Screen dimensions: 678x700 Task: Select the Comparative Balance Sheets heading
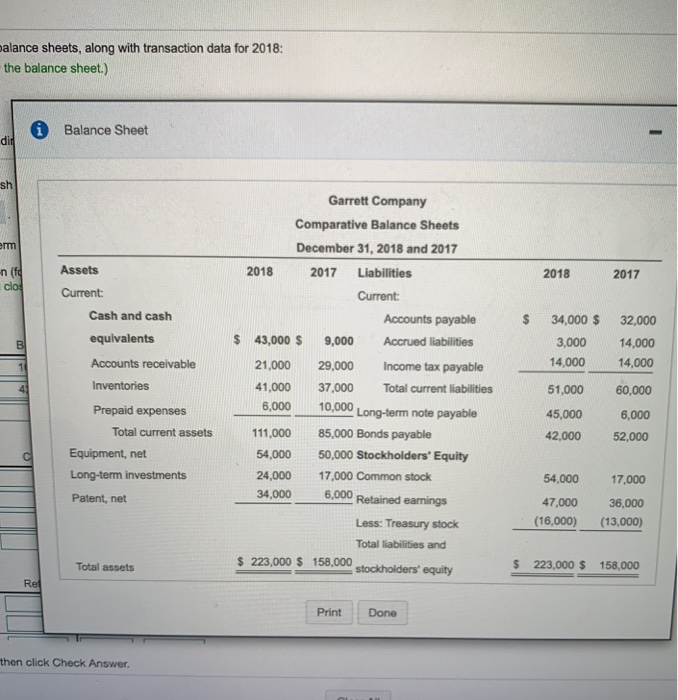[x=377, y=225]
